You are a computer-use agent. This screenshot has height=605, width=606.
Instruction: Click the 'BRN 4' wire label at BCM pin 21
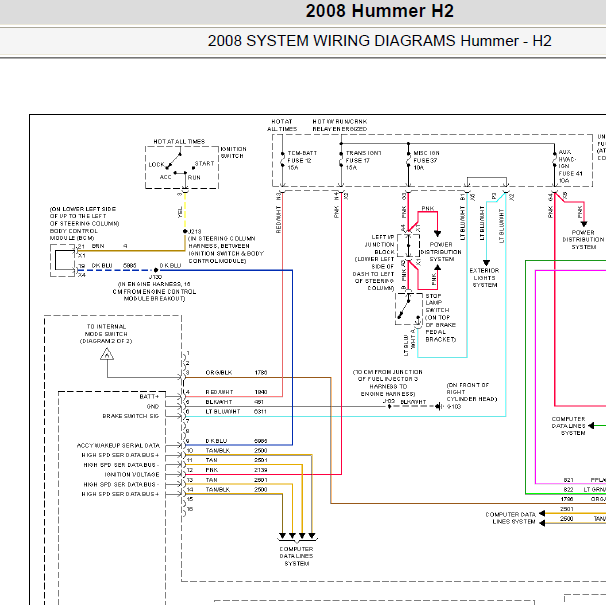tap(109, 246)
